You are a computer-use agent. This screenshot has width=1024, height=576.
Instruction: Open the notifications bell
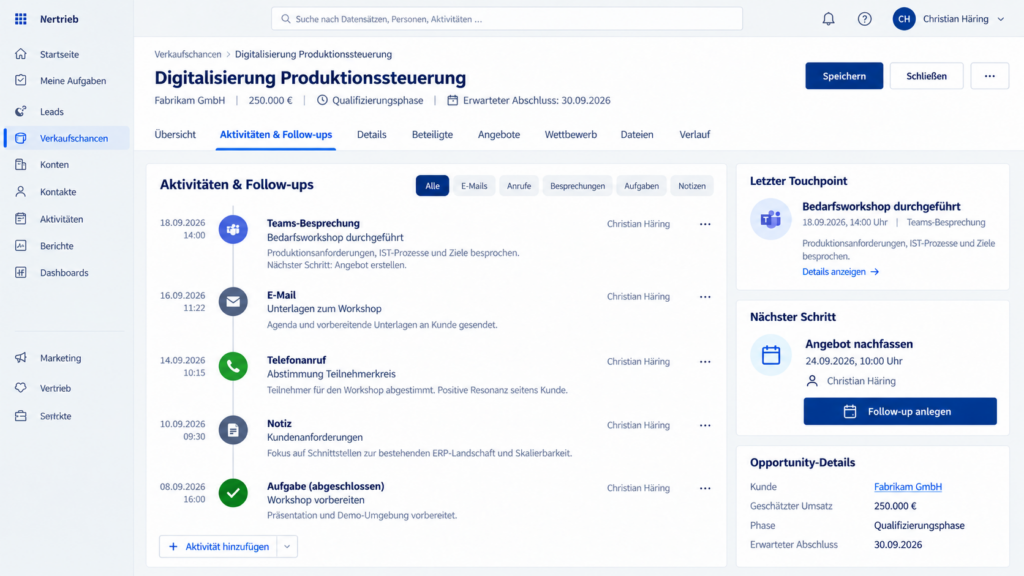coord(828,19)
